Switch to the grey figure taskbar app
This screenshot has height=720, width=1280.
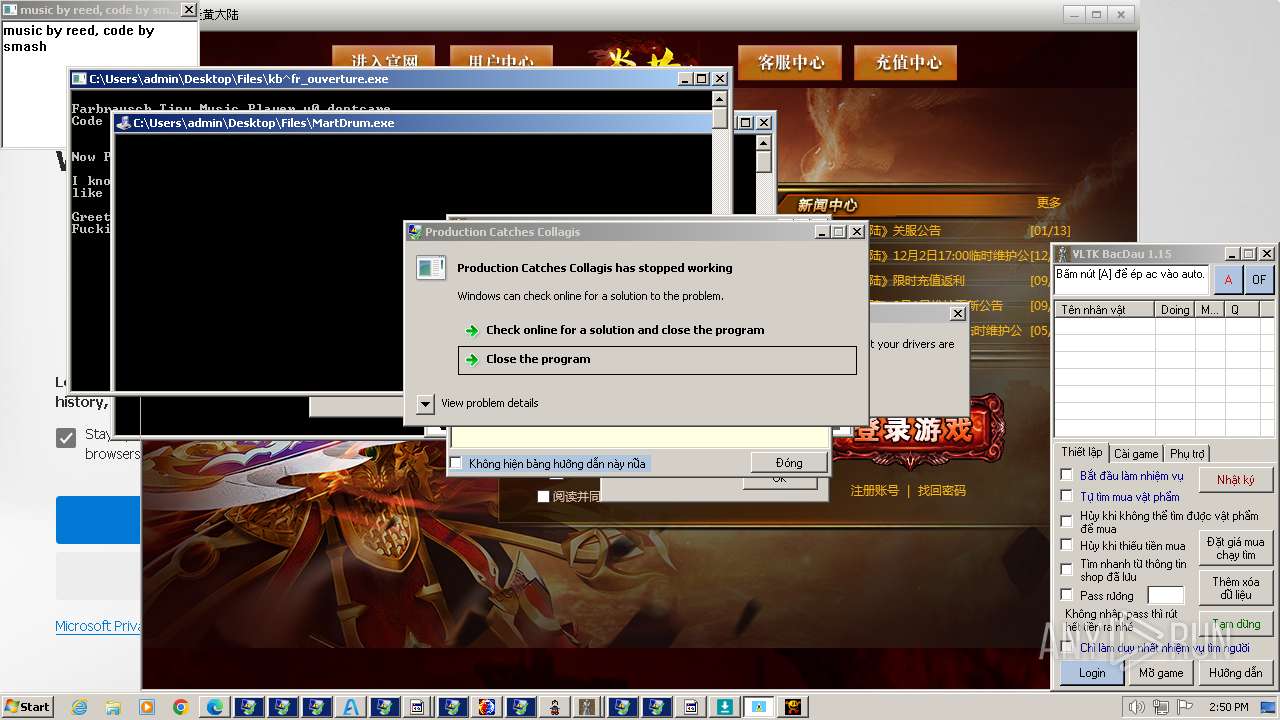tap(589, 707)
